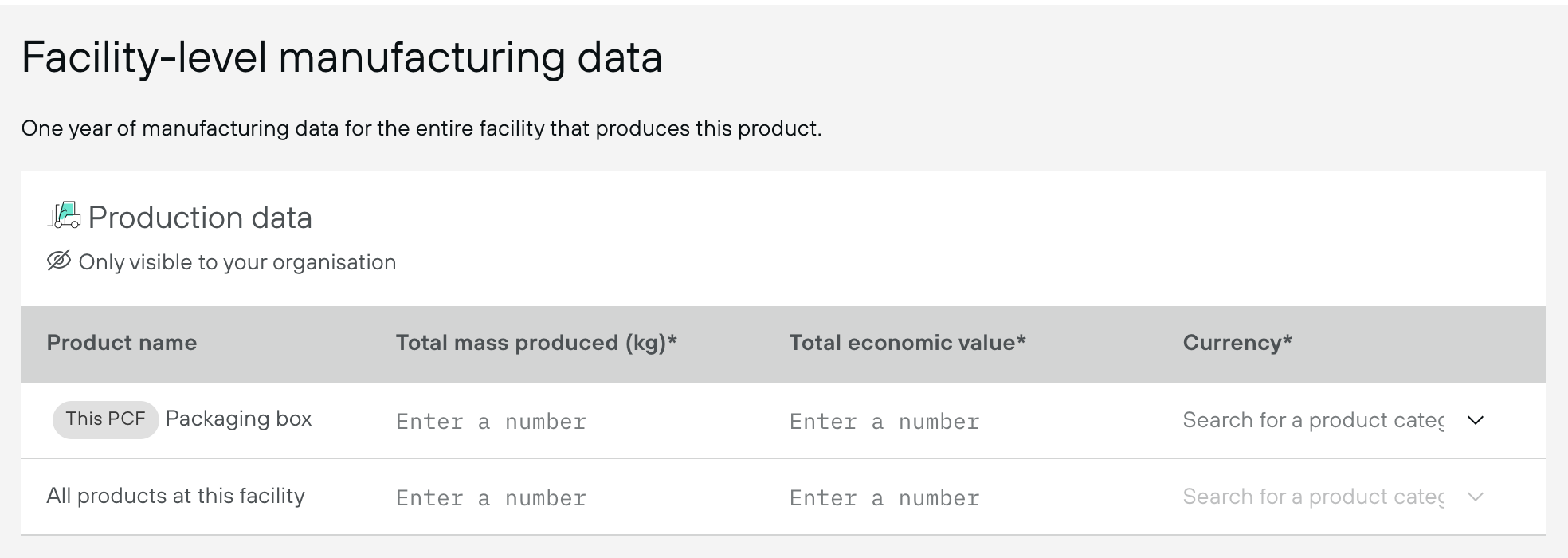Screen dimensions: 1568x558
Task: Click the forklift Production data icon
Action: [x=65, y=216]
